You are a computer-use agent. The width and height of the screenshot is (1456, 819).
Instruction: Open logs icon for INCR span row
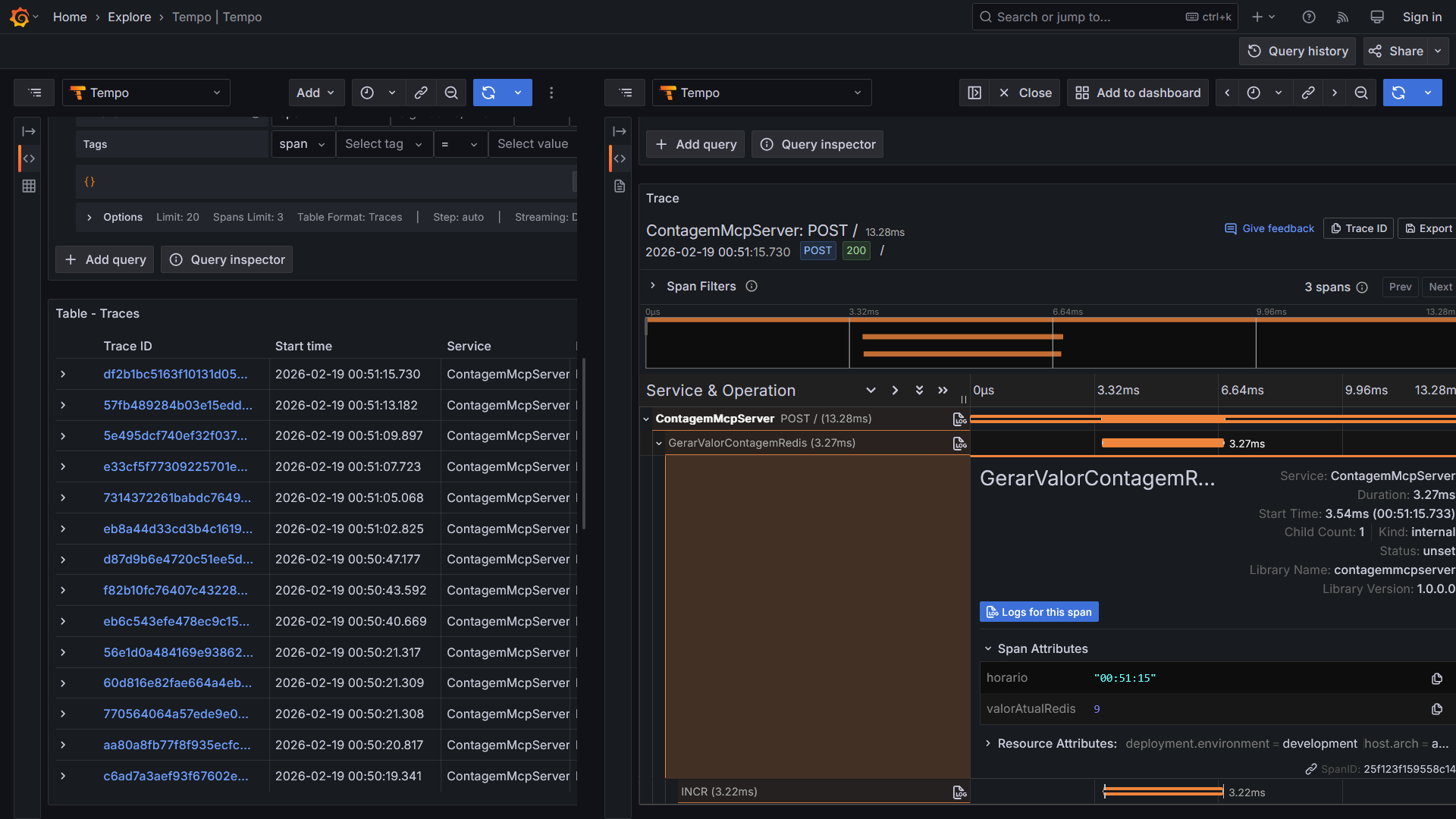click(x=959, y=792)
